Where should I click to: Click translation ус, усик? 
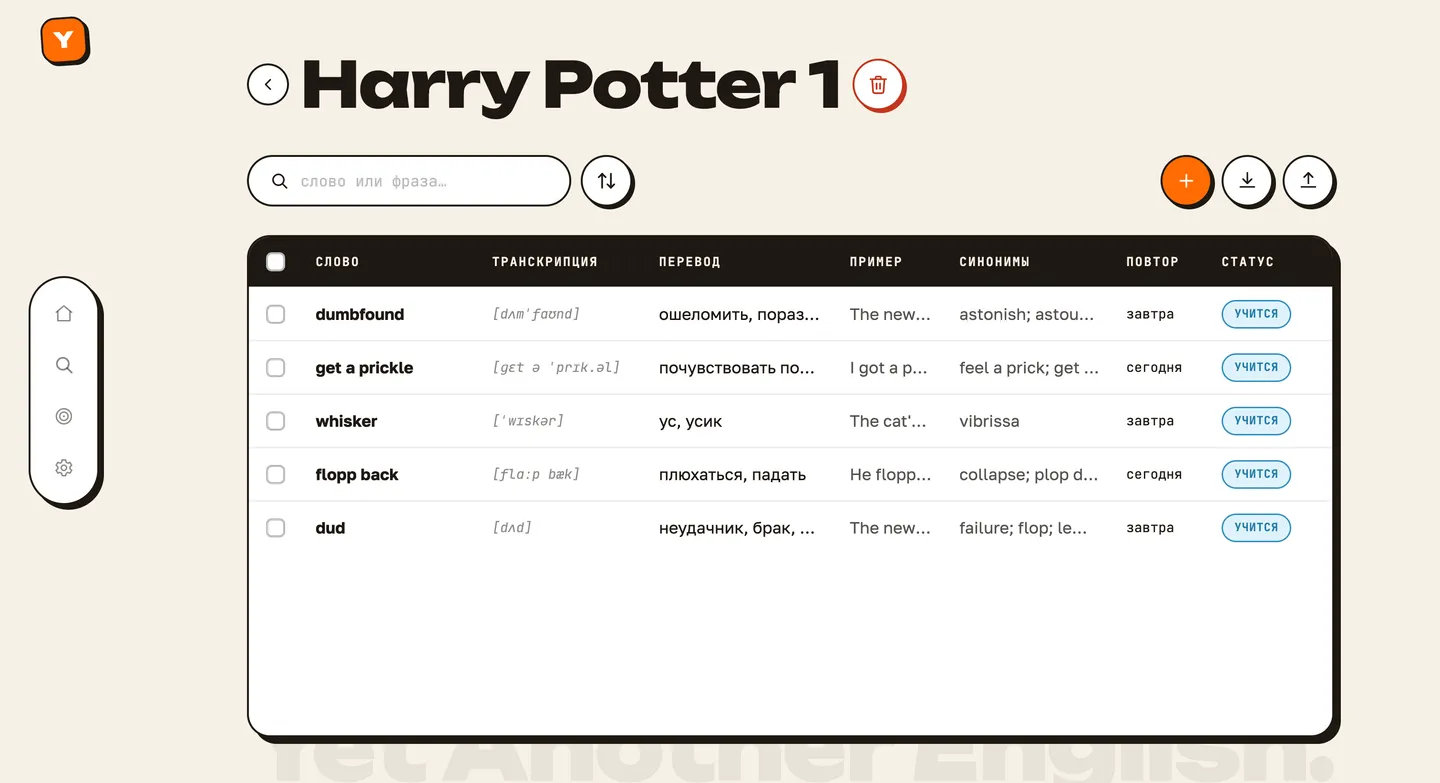(690, 421)
